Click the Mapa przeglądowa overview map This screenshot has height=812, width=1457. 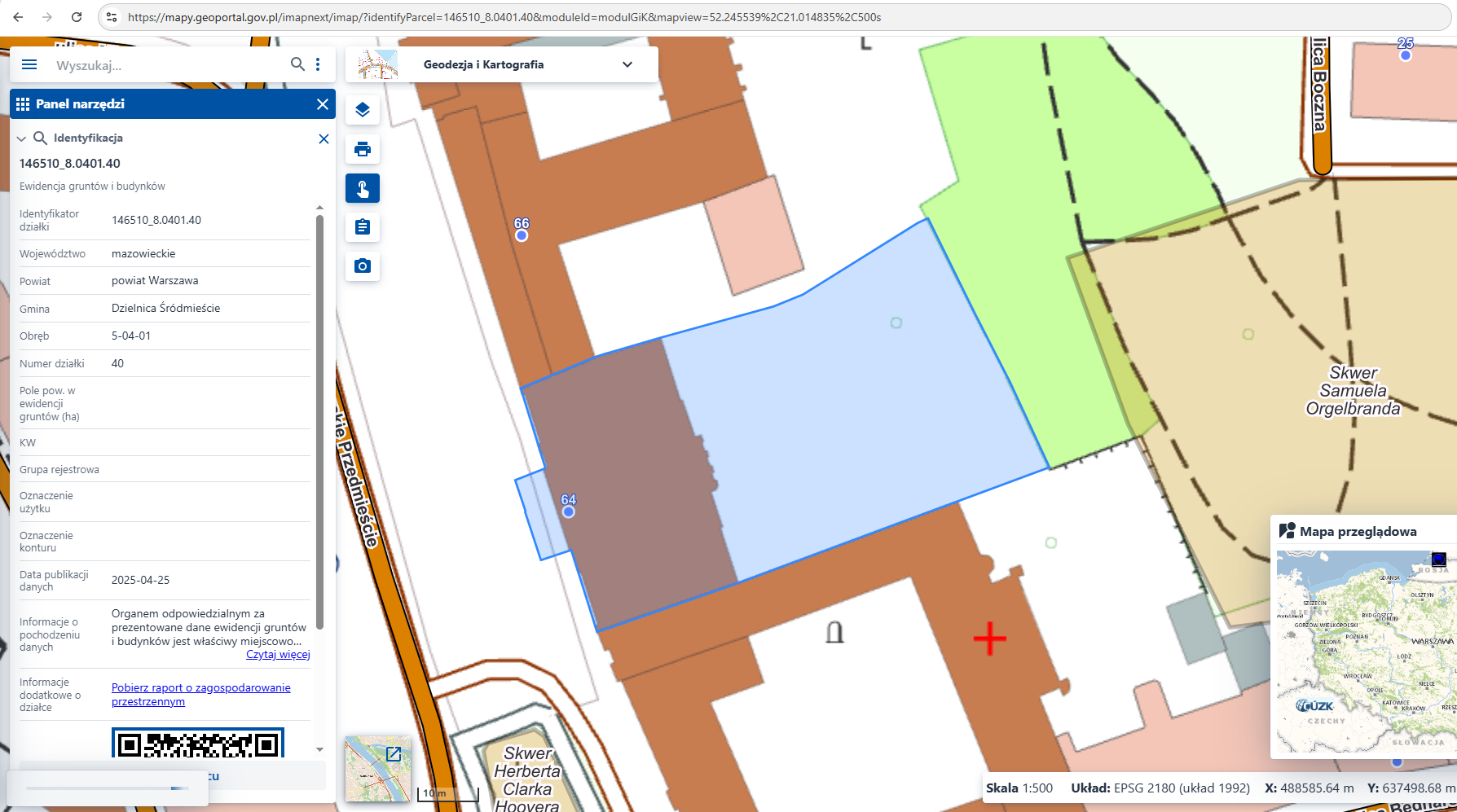pos(1364,652)
